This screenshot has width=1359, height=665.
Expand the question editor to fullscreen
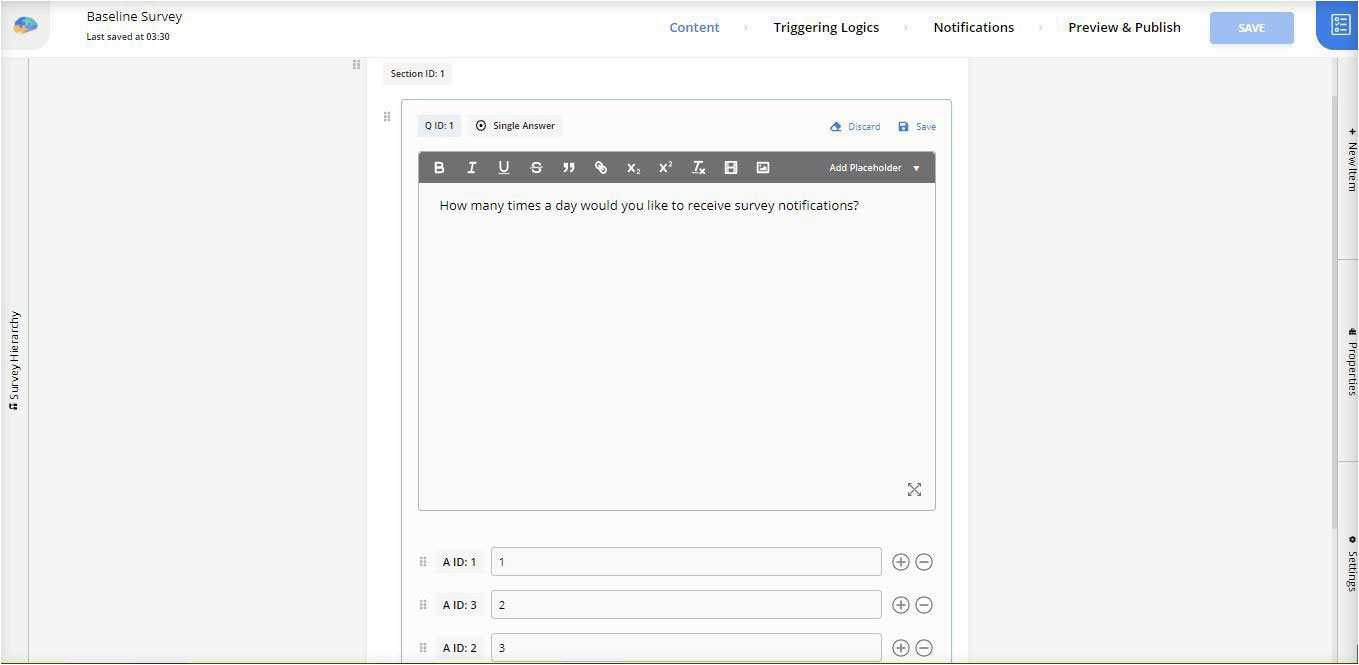(914, 489)
